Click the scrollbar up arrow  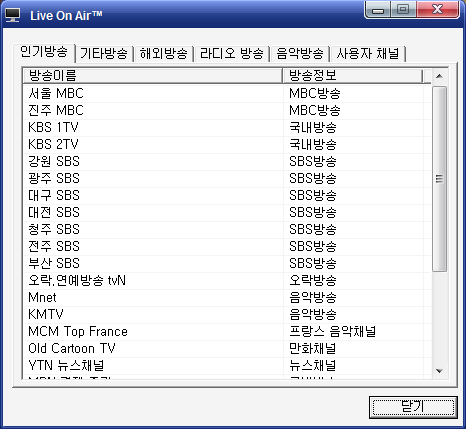coord(439,76)
